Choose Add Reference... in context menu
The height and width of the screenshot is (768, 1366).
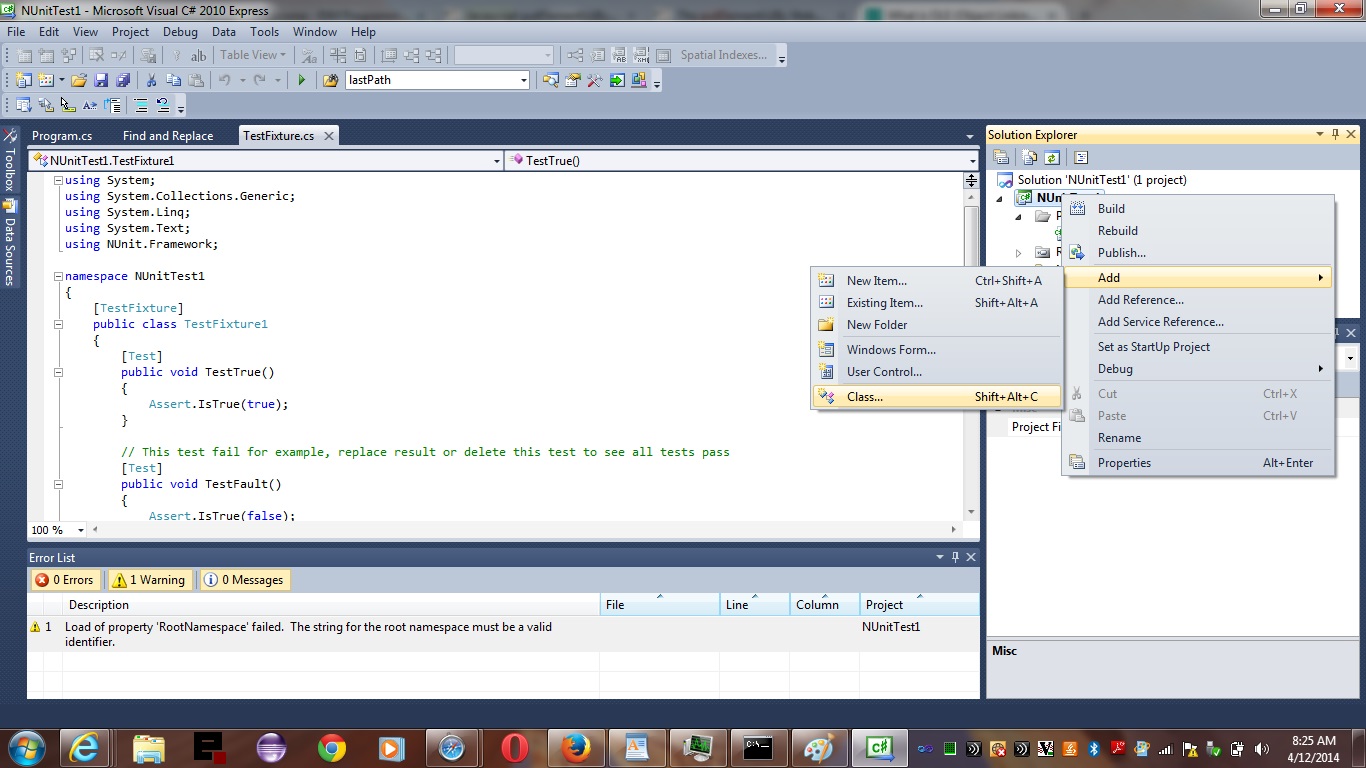1140,300
